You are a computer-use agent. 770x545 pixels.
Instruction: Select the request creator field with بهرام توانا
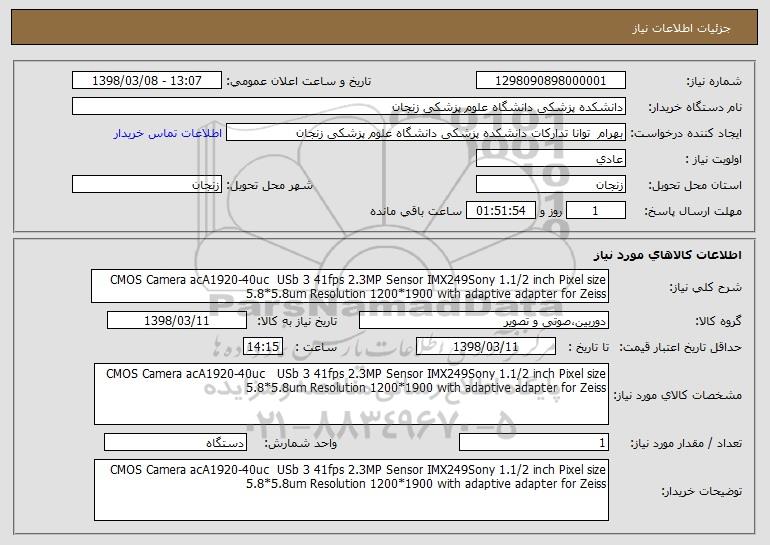click(426, 133)
